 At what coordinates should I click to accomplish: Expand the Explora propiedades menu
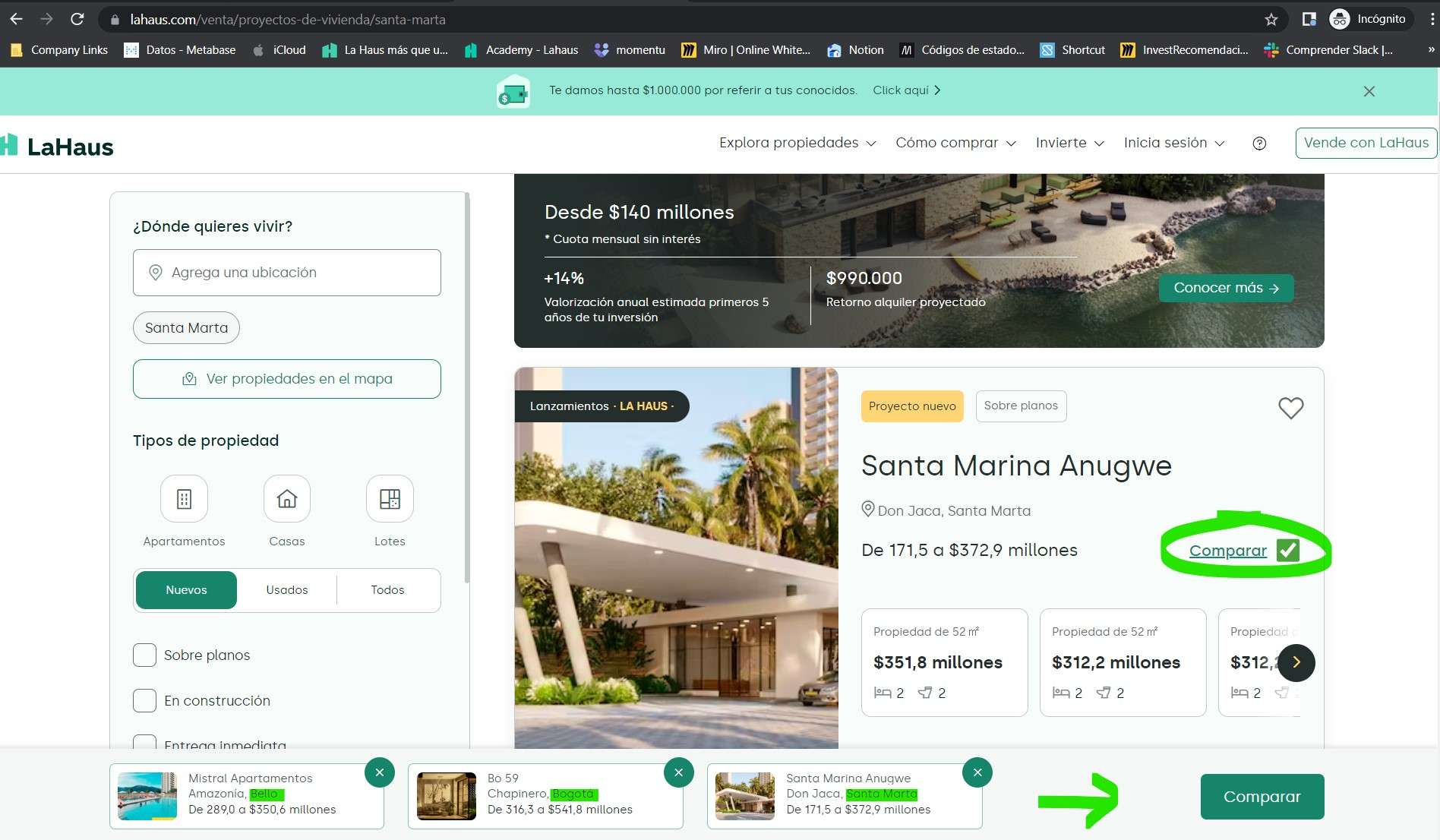[x=797, y=143]
